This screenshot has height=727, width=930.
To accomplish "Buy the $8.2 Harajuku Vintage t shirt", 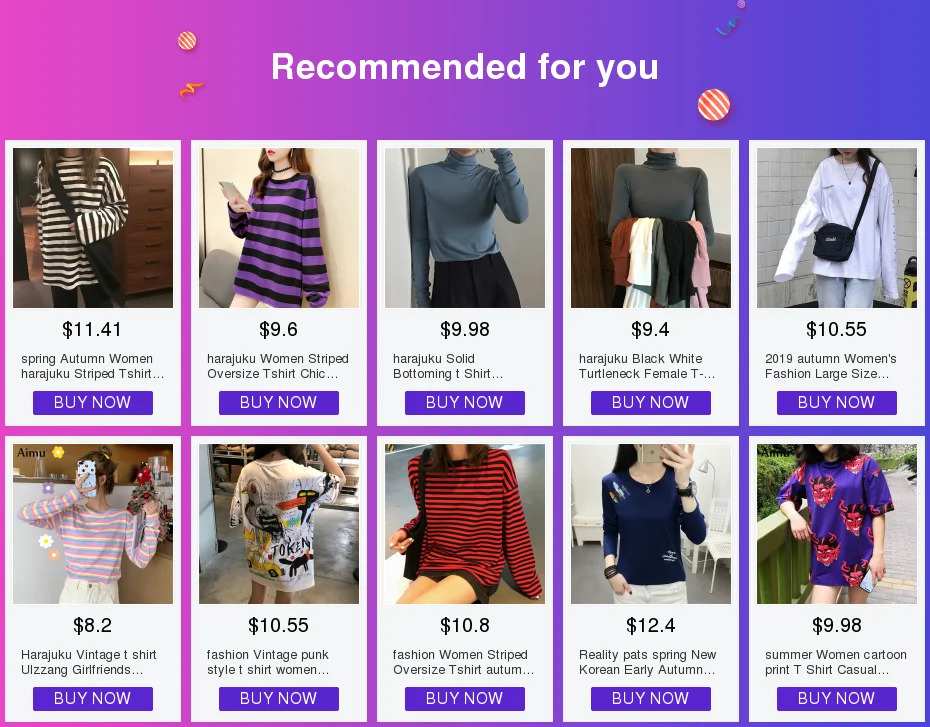I will (x=93, y=699).
